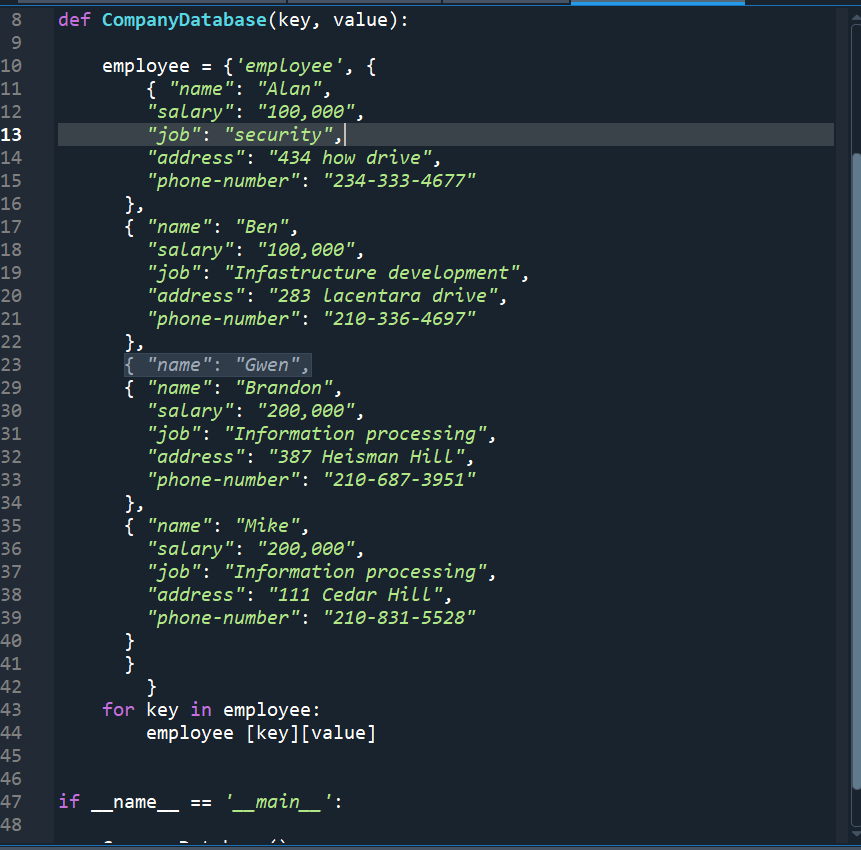This screenshot has width=861, height=850.
Task: Click line number 23 next to Gwen entry
Action: [x=12, y=364]
